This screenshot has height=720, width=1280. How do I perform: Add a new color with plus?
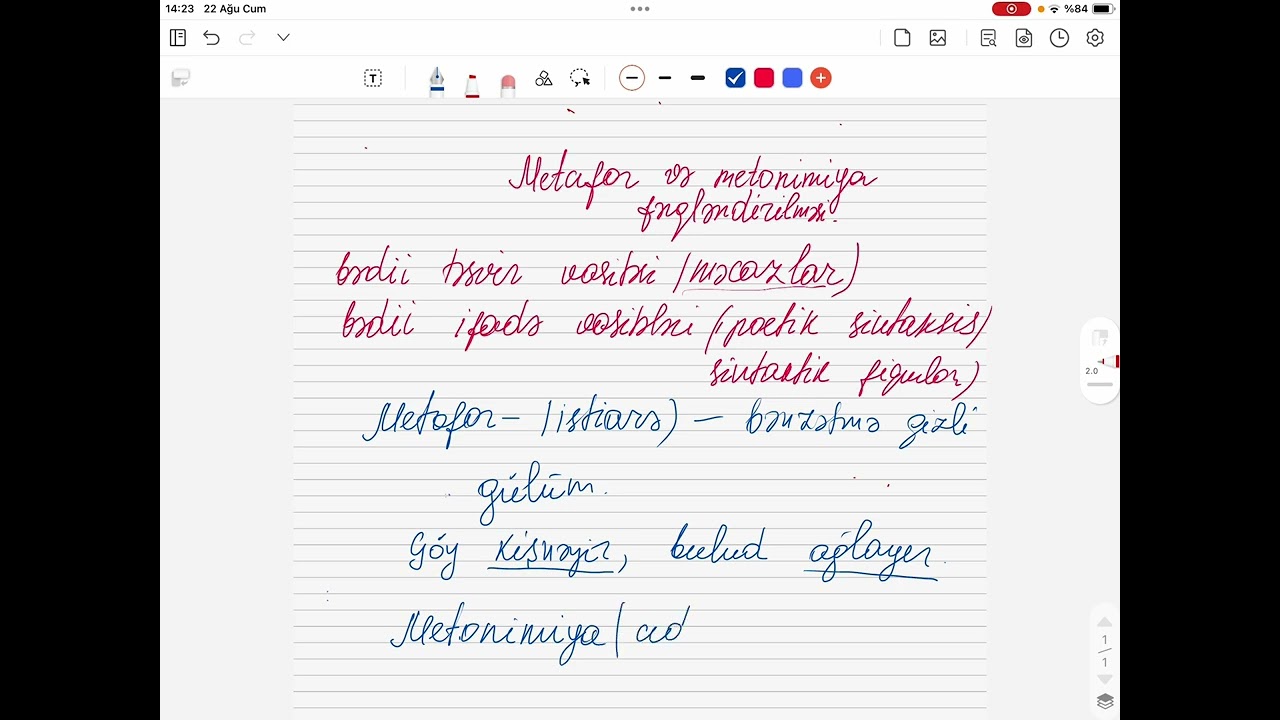[821, 78]
